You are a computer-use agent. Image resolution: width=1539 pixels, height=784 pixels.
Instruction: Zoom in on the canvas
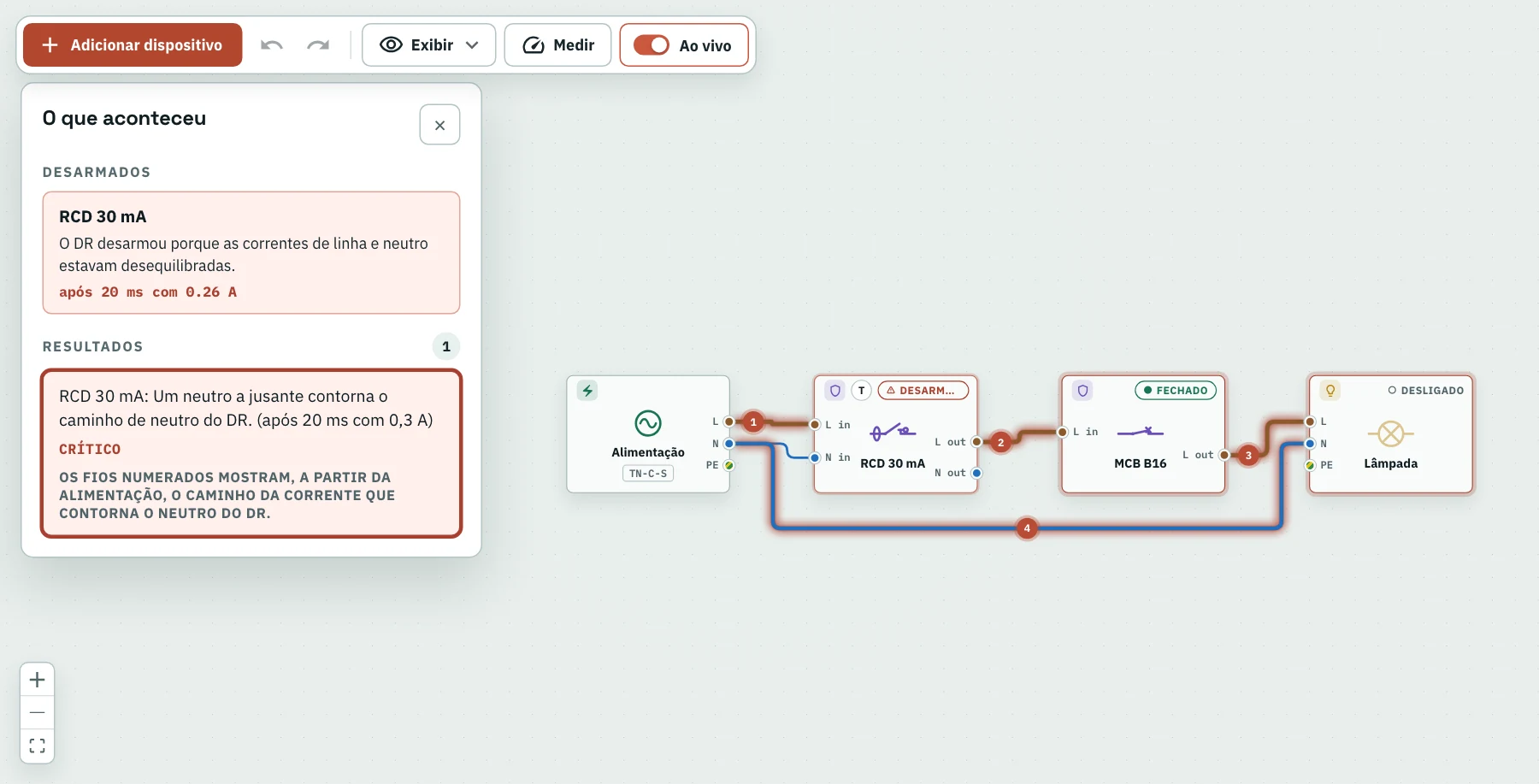[37, 680]
